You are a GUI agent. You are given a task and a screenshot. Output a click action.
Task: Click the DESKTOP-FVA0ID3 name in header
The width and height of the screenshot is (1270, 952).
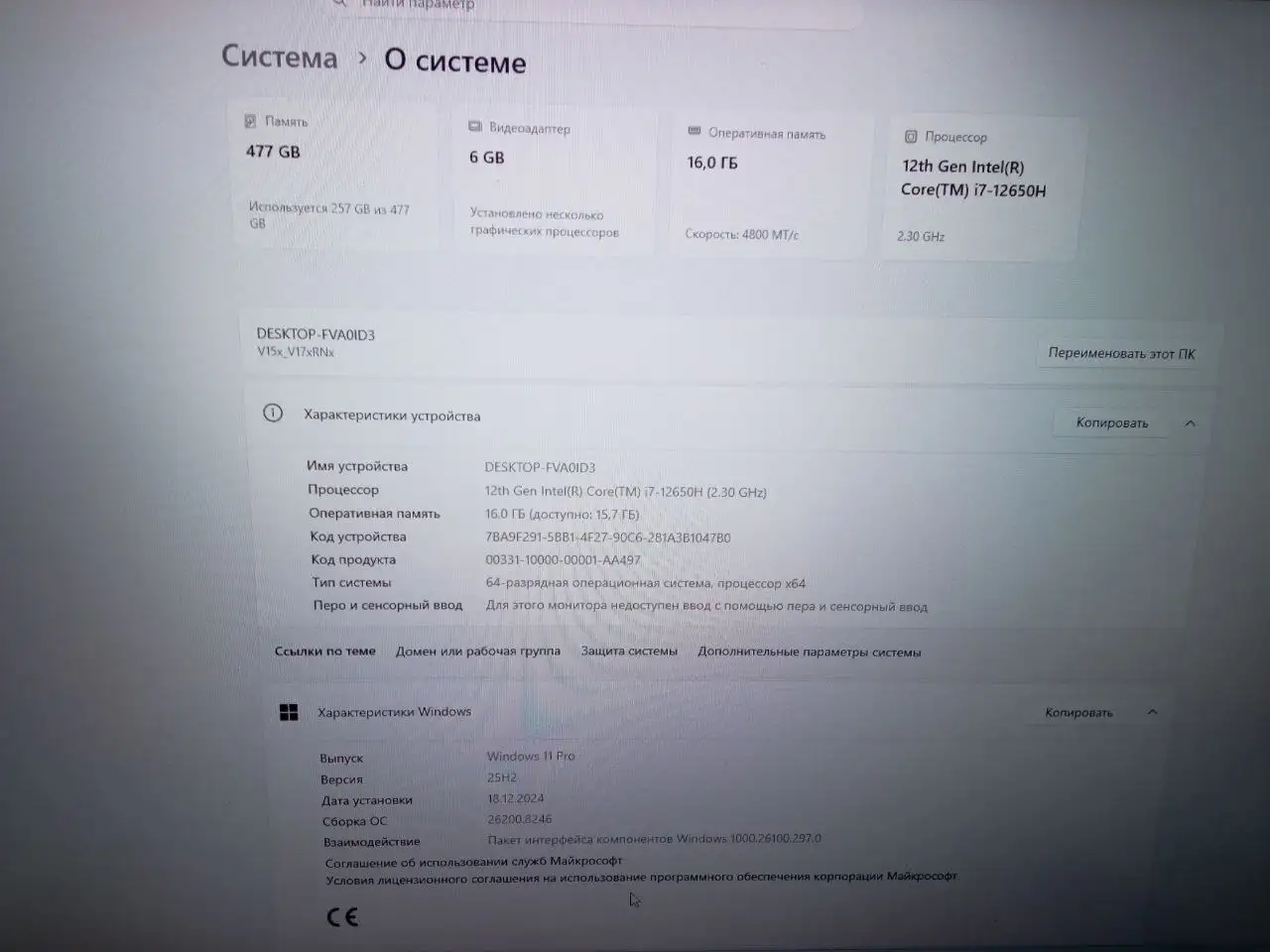pos(316,334)
